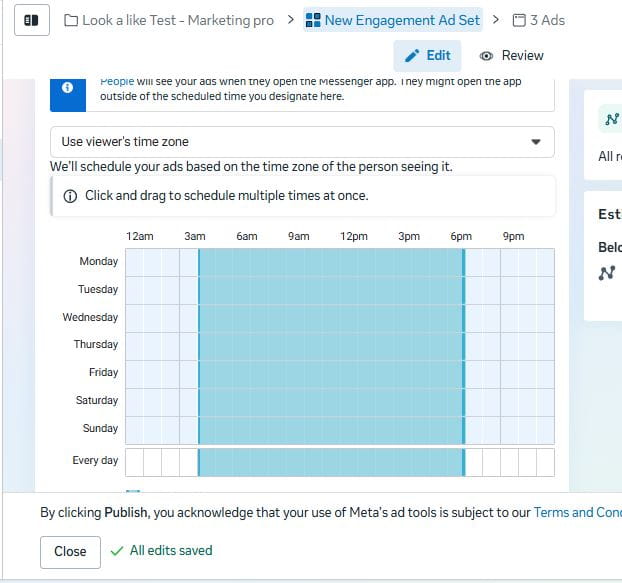Click the Thursday row label
Screen dimensions: 622x583
tap(96, 344)
